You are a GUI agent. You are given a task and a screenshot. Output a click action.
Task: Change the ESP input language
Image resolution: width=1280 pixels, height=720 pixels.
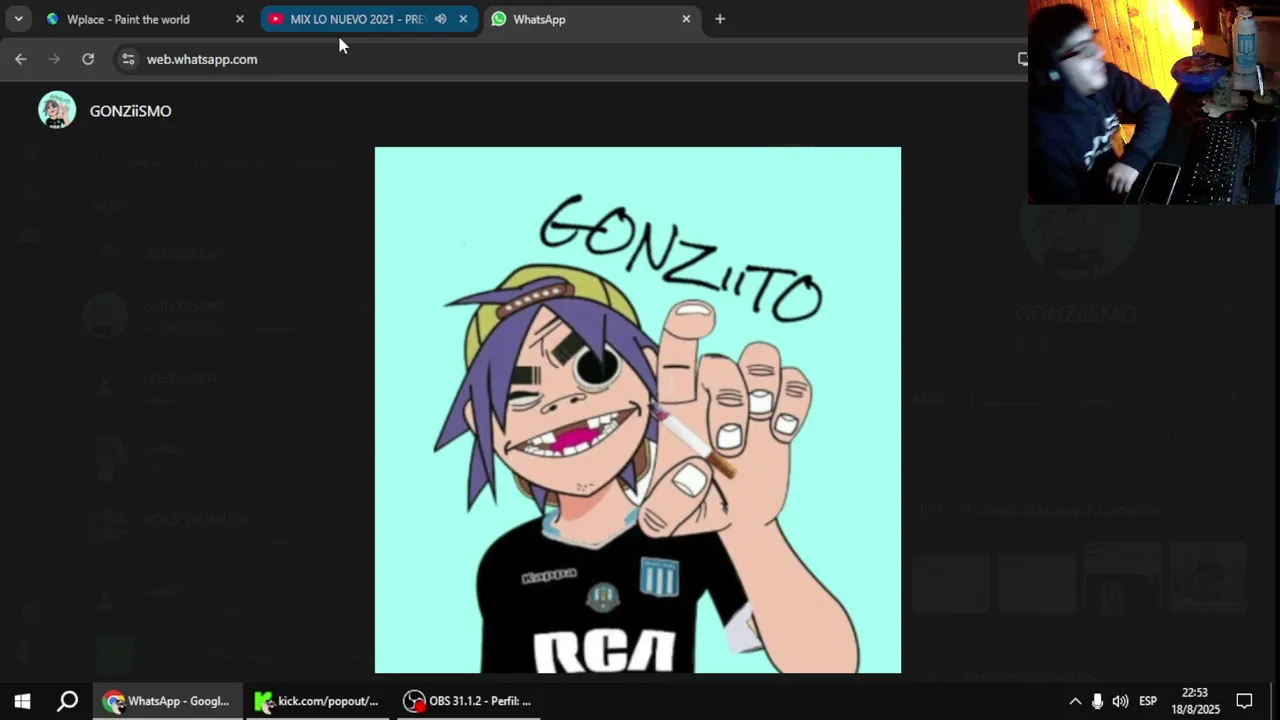(1148, 701)
